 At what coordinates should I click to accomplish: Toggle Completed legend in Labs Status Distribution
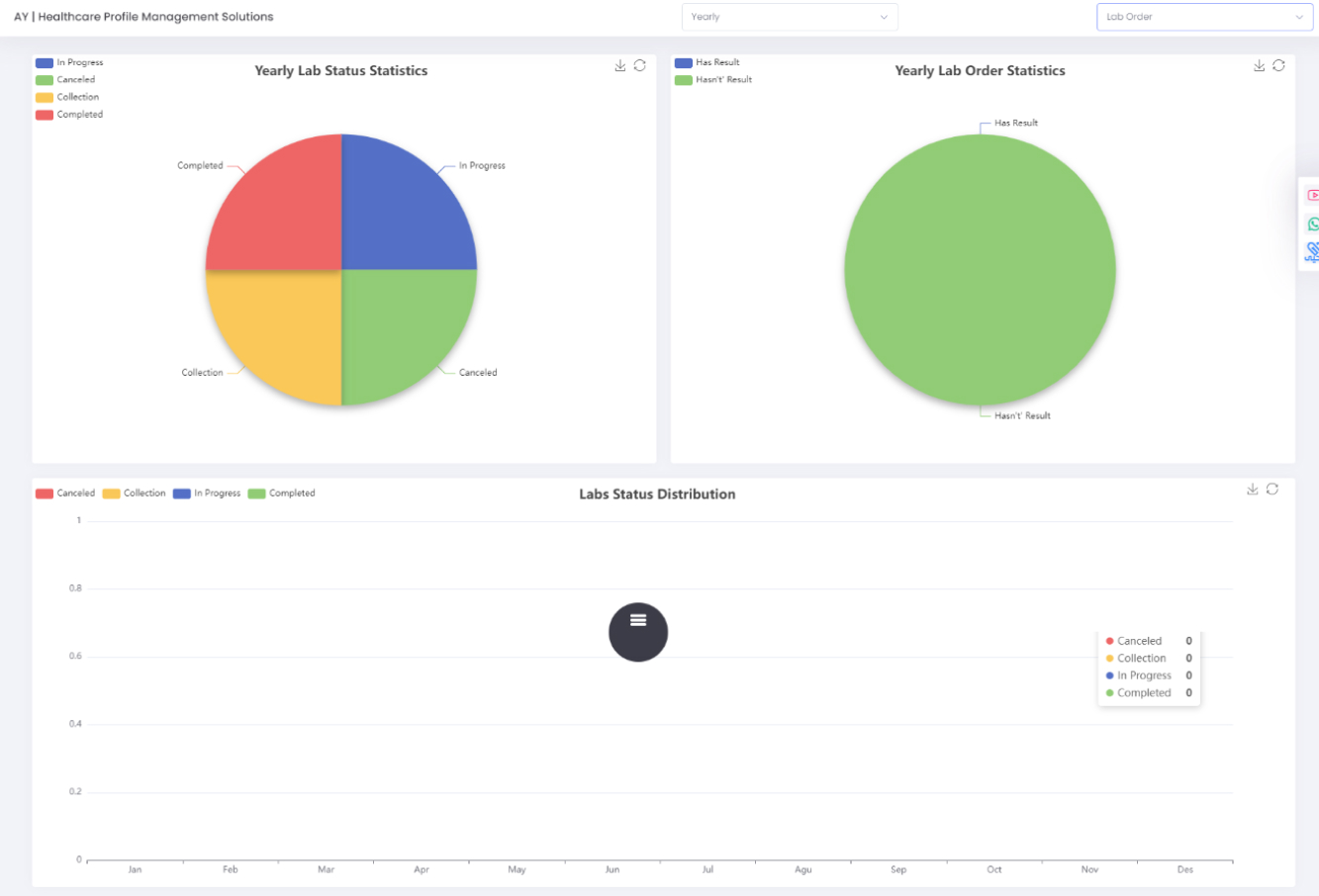pos(281,493)
